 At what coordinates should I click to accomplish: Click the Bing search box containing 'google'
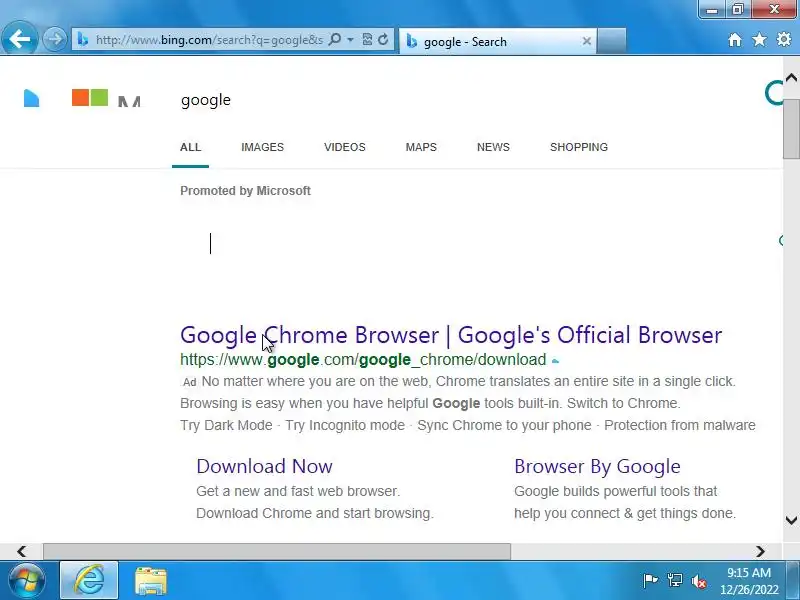[x=206, y=100]
